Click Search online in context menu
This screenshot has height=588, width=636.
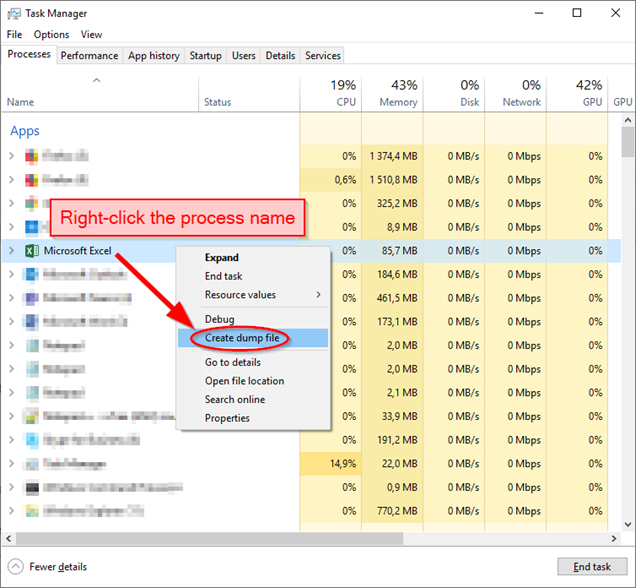tap(234, 400)
